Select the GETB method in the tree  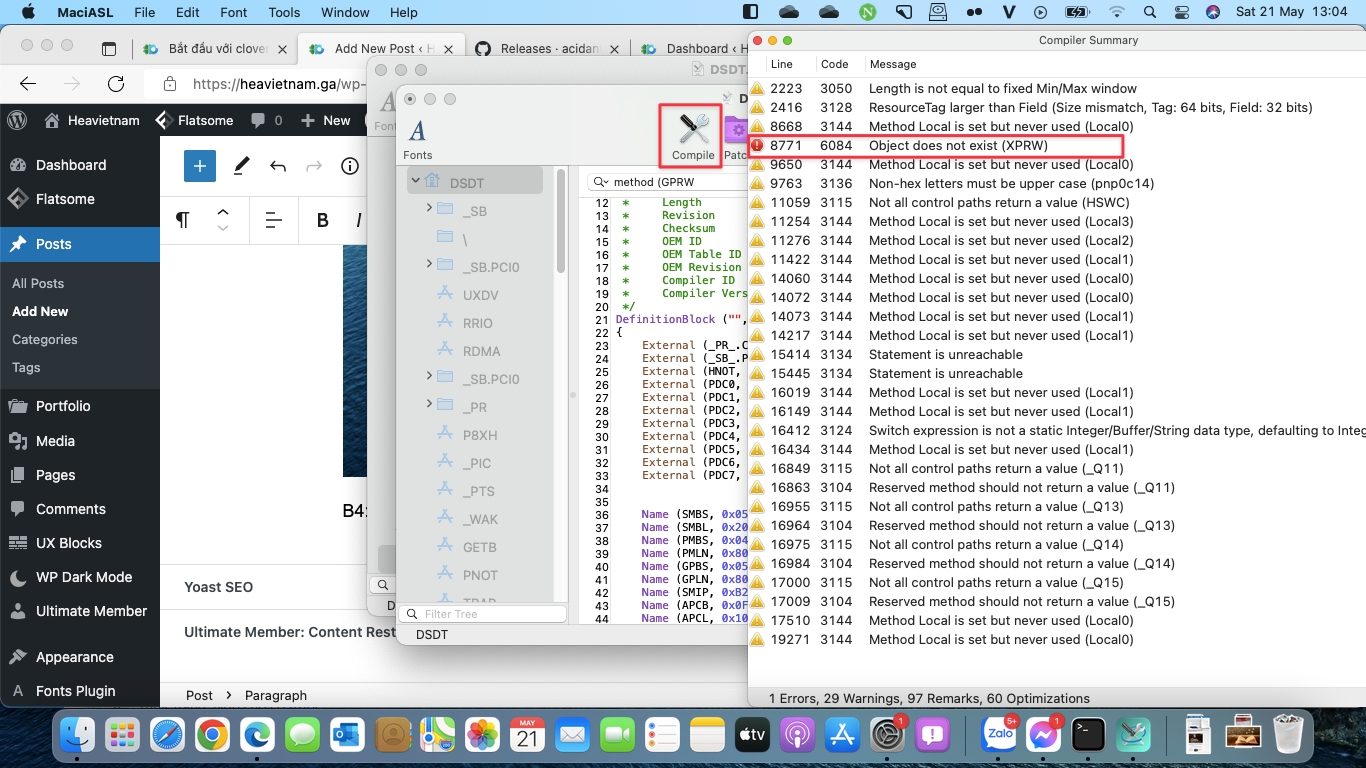click(x=480, y=547)
